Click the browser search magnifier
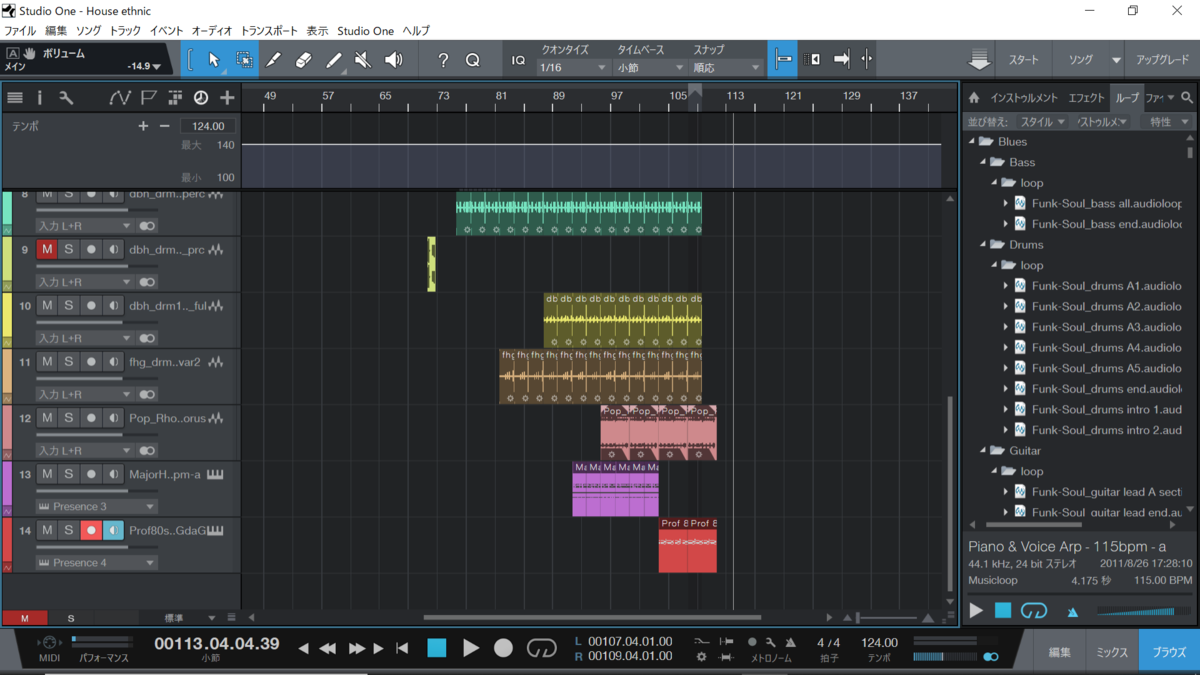 pyautogui.click(x=1187, y=98)
